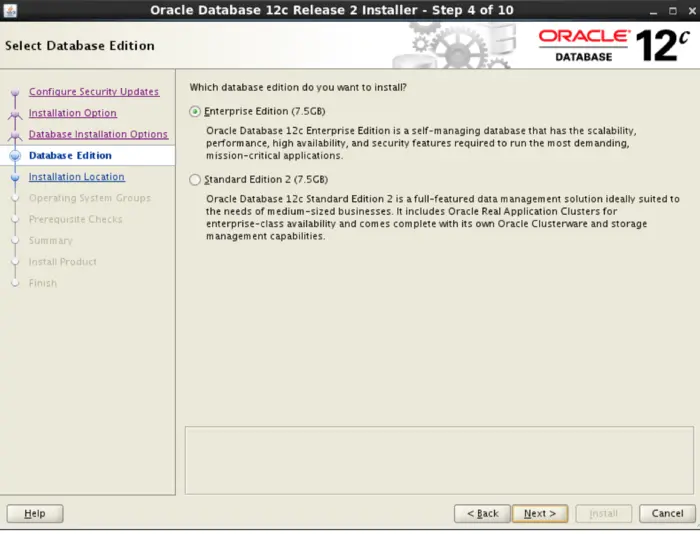Open the Installation Option step link

tap(73, 113)
